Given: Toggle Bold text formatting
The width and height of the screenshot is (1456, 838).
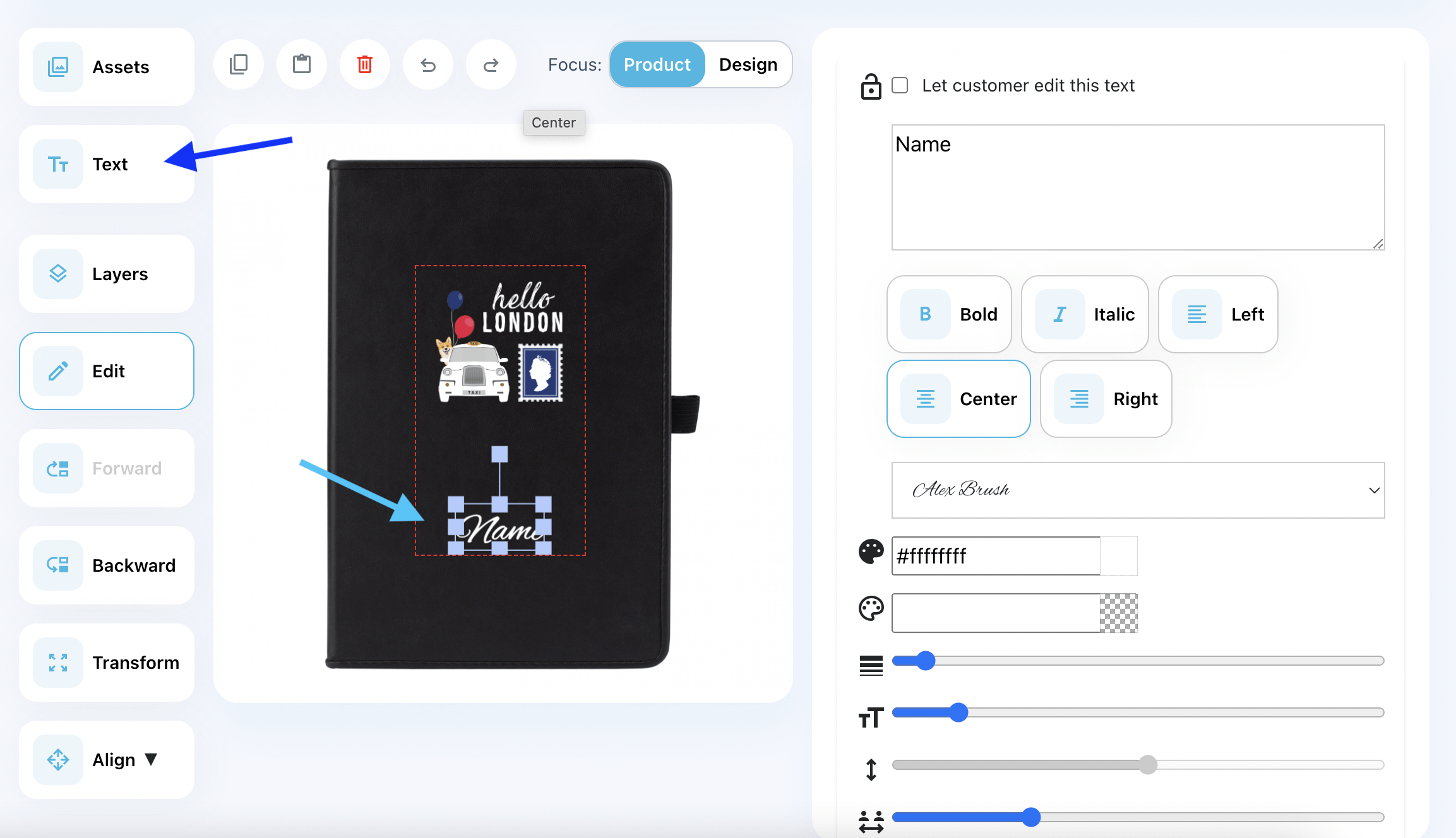Looking at the screenshot, I should (x=949, y=314).
